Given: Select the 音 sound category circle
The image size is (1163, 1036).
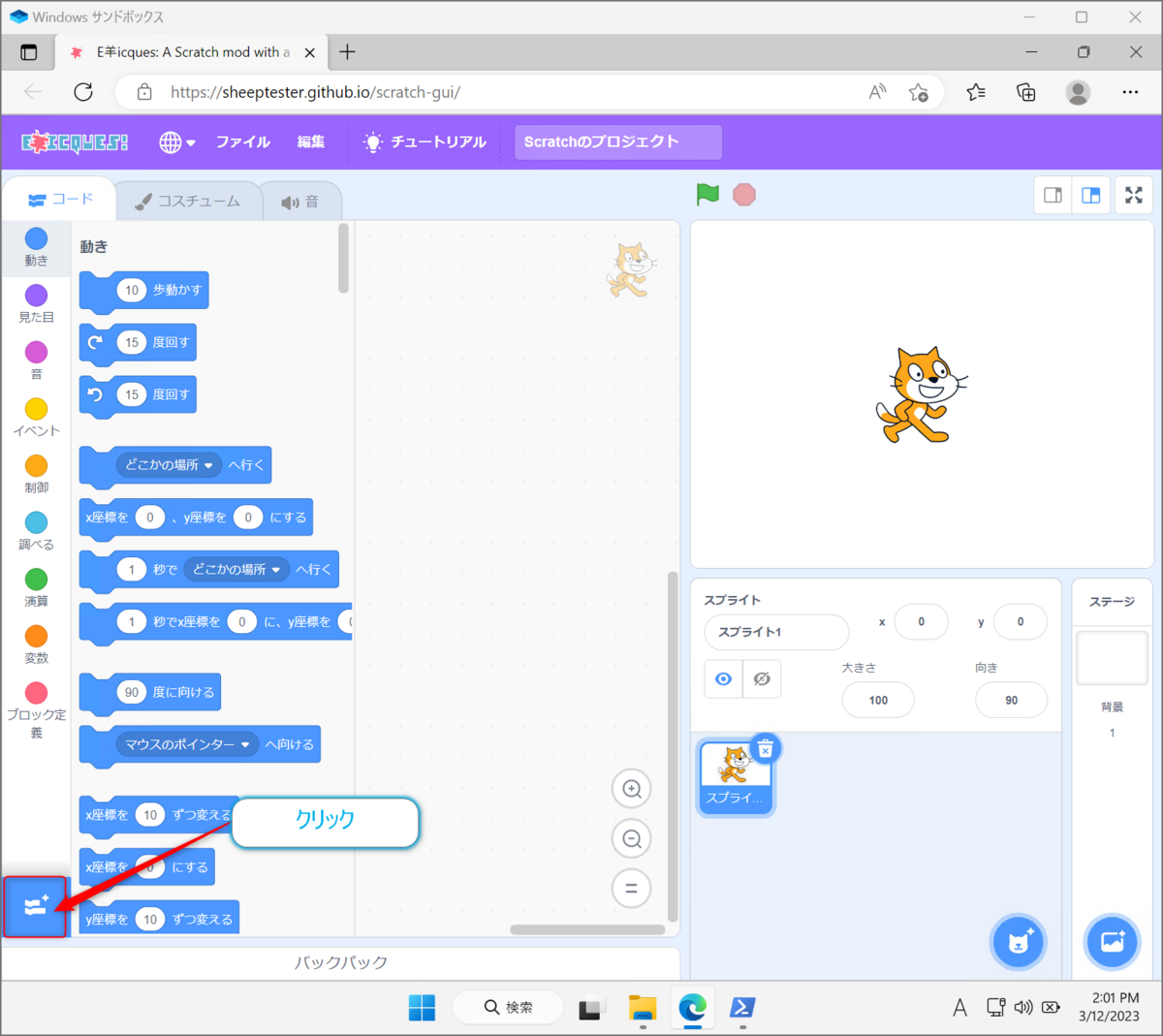Looking at the screenshot, I should coord(36,361).
